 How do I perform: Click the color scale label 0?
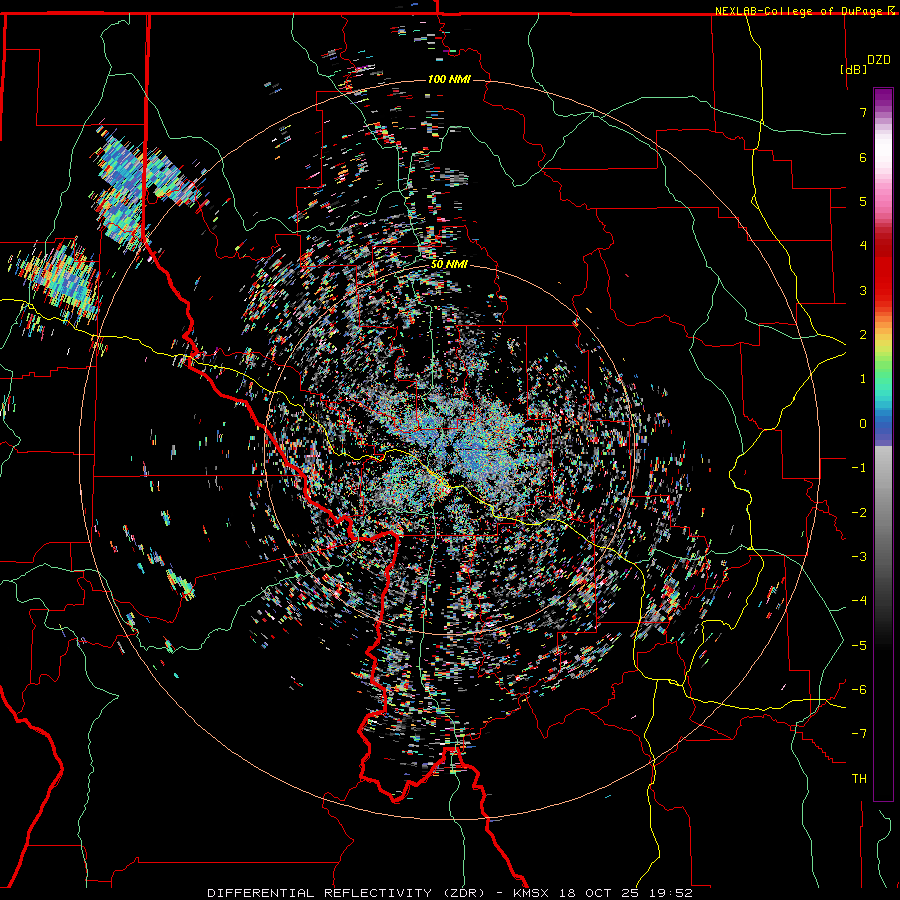pos(863,424)
